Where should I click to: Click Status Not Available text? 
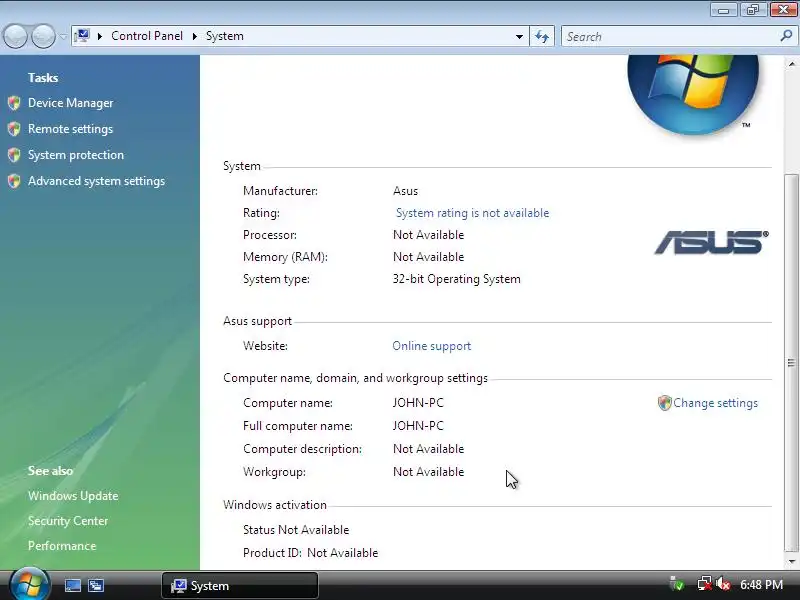[296, 530]
